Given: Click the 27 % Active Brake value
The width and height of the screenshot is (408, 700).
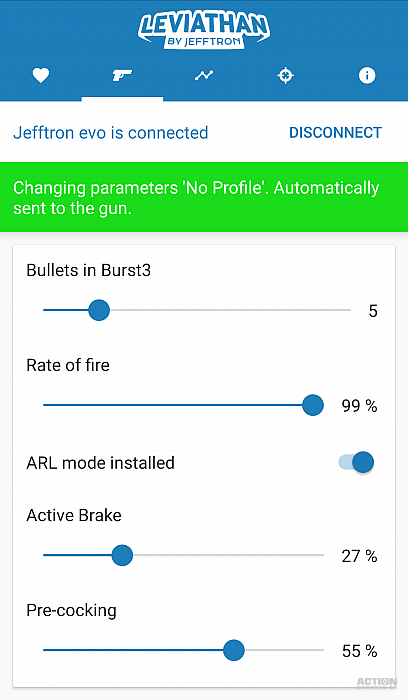Looking at the screenshot, I should [359, 556].
